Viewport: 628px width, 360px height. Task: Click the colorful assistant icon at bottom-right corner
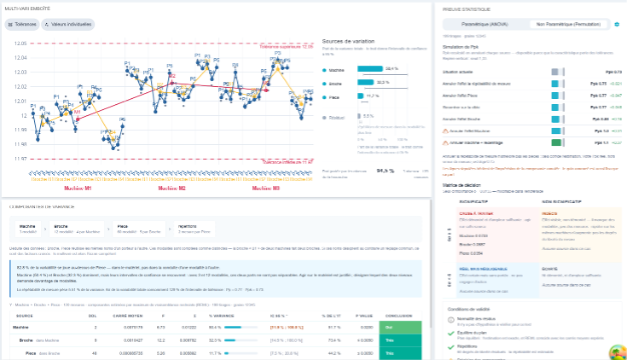tap(618, 352)
